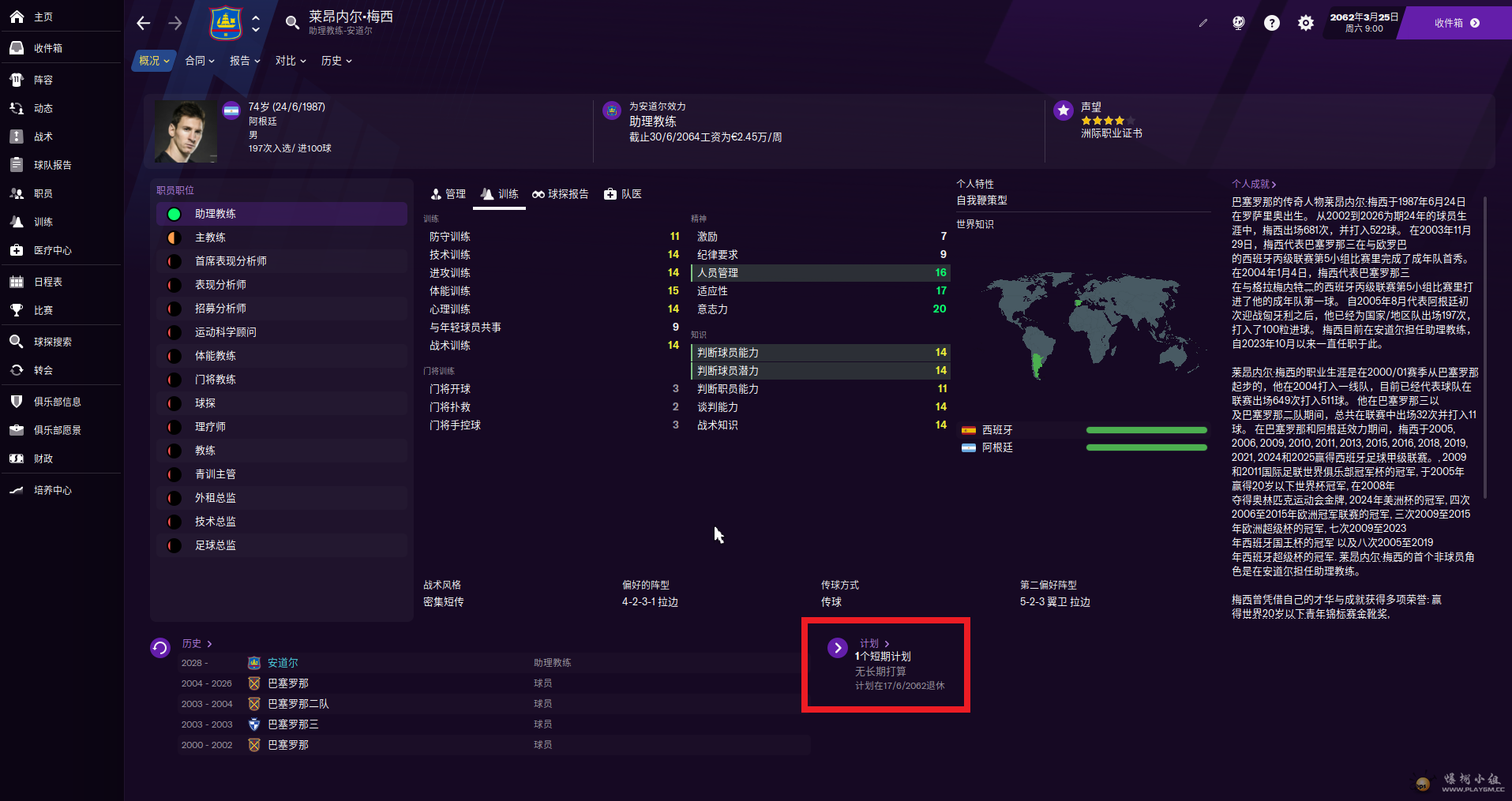Open 训练 training cone icon in sidebar

coord(17,222)
